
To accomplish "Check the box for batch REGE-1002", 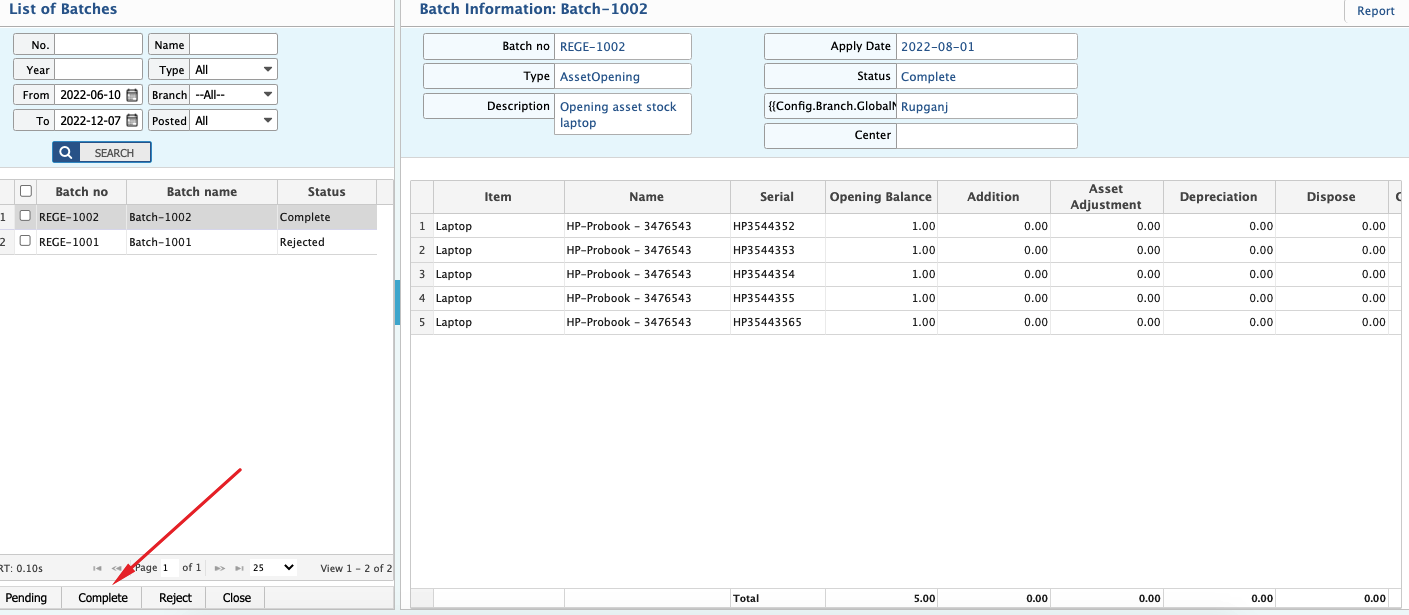I will (26, 216).
